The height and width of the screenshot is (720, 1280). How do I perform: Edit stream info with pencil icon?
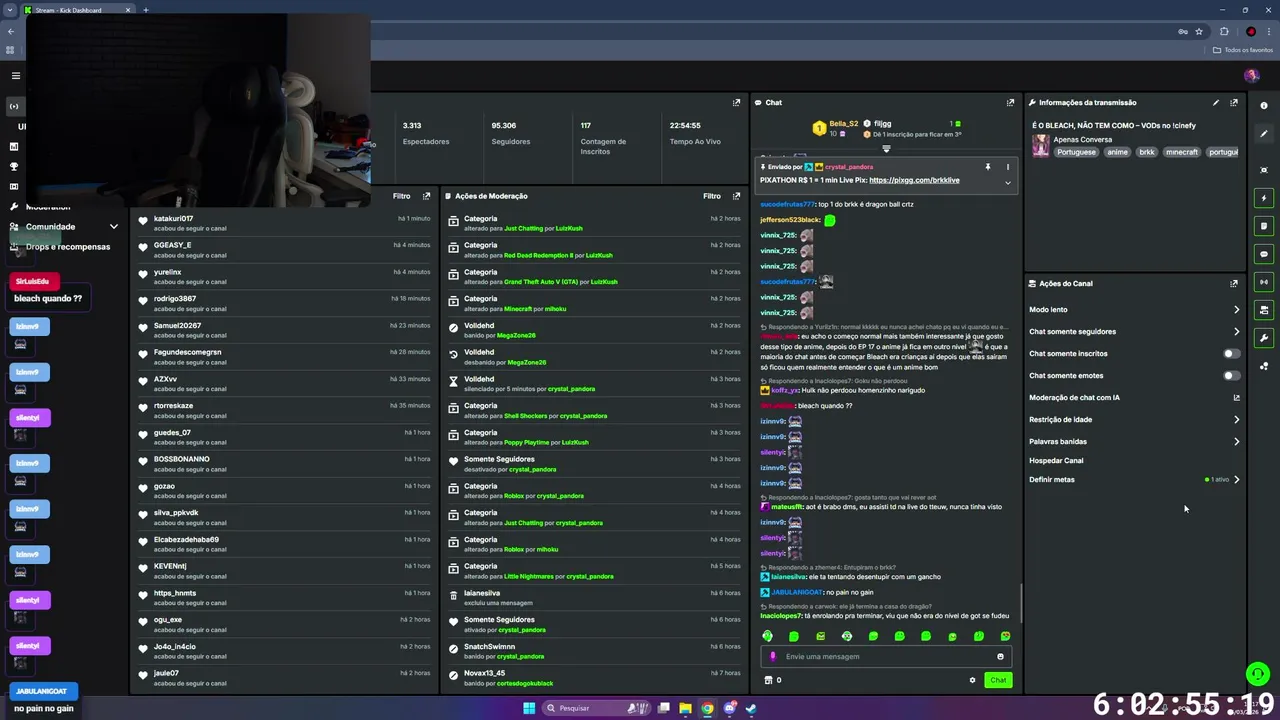(x=1216, y=102)
